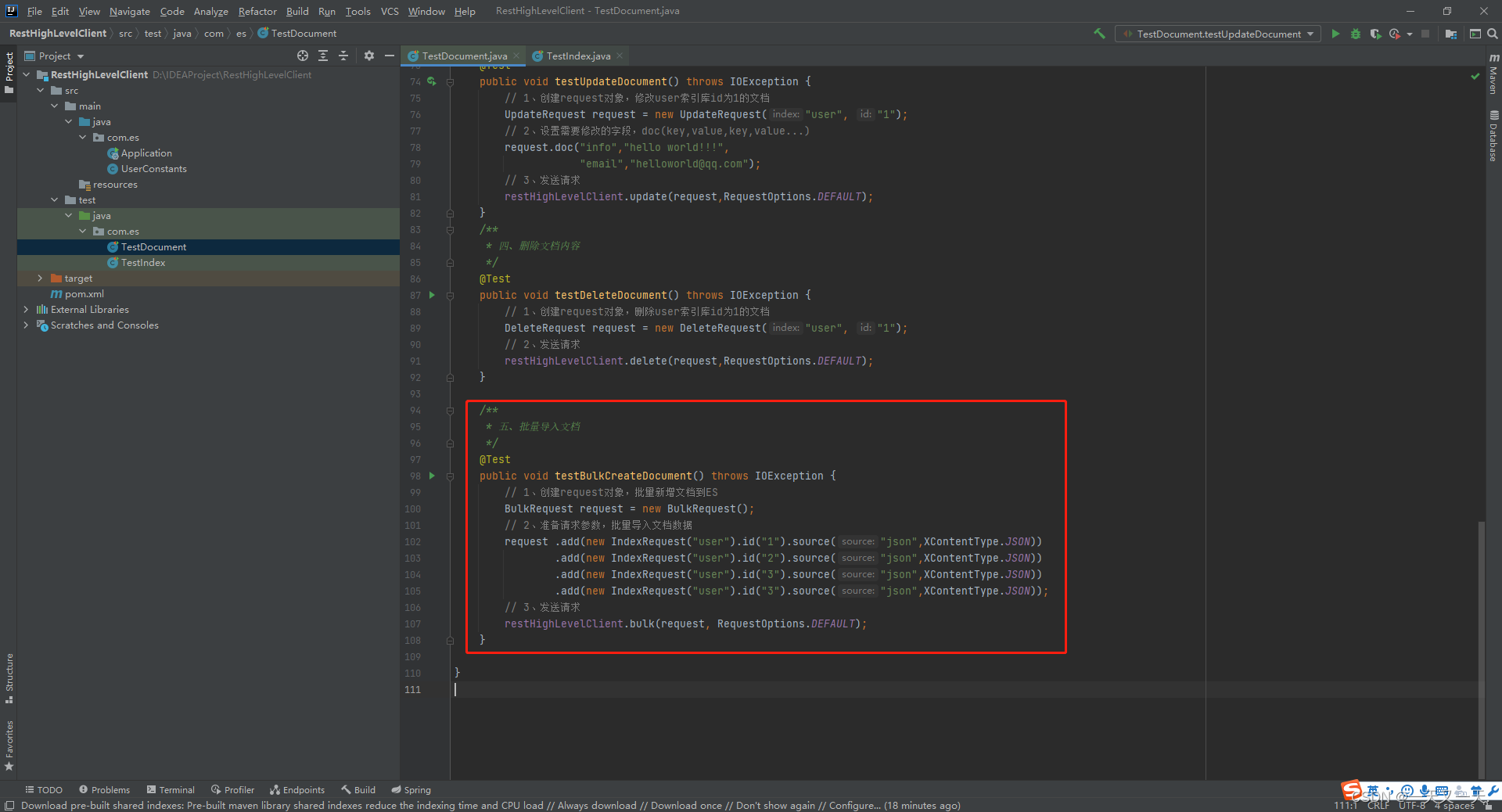Screen dimensions: 1502x812
Task: Select the Application class in project tree
Action: pos(146,153)
